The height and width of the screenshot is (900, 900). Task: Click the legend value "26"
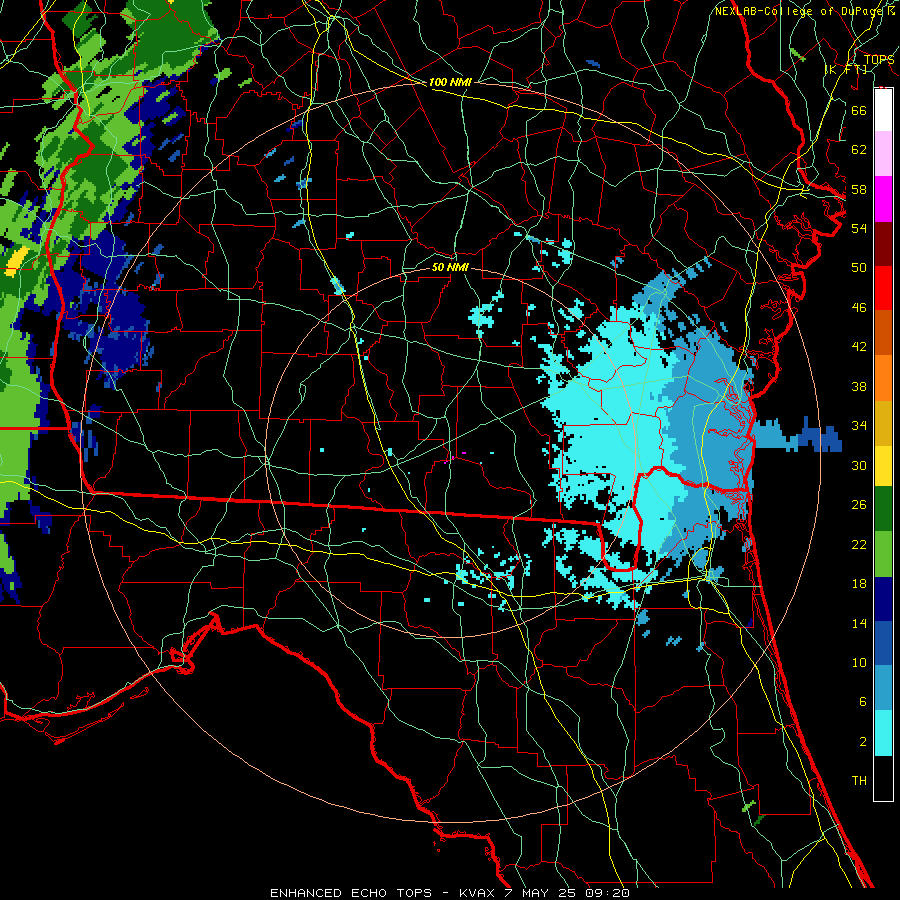(859, 505)
